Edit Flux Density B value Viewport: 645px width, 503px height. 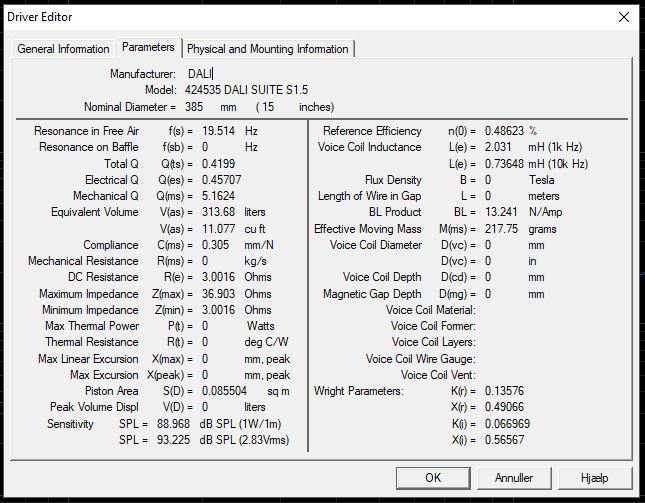pyautogui.click(x=488, y=180)
